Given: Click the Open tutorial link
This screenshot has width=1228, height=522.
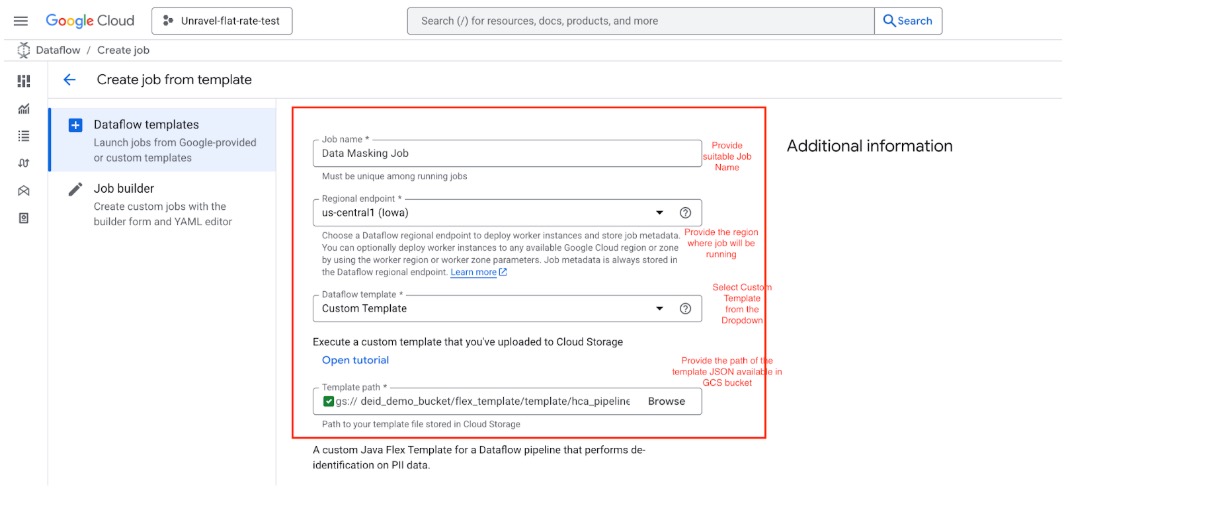Looking at the screenshot, I should coord(355,360).
